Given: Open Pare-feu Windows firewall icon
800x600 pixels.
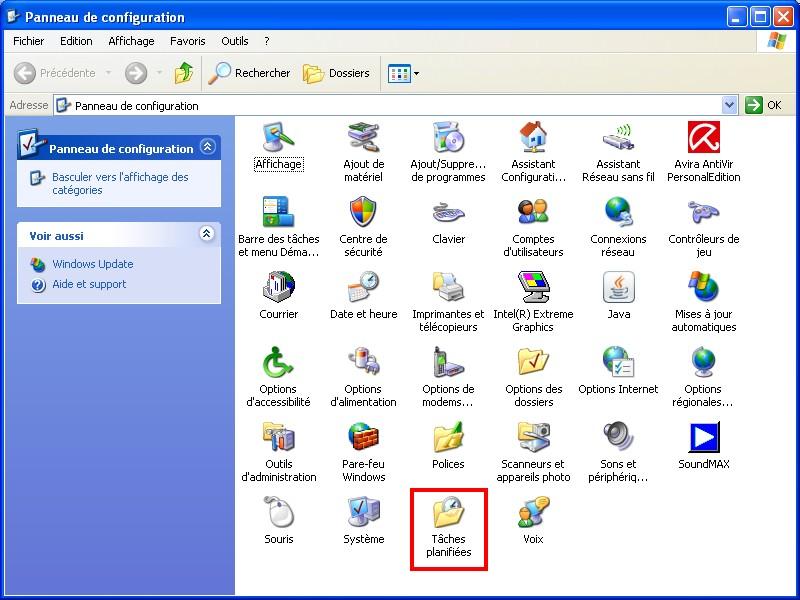Looking at the screenshot, I should [363, 437].
